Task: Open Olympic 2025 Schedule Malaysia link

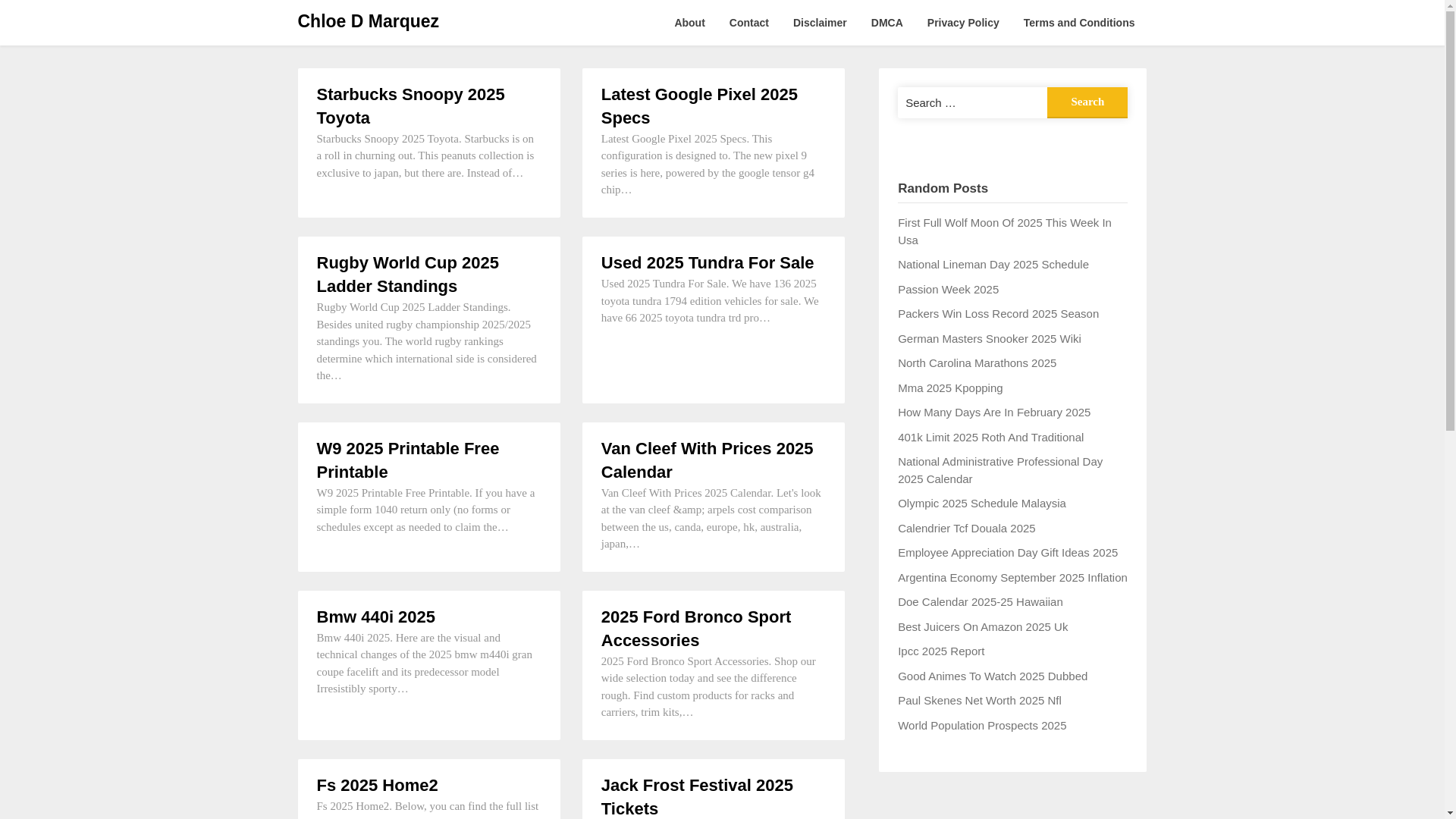Action: pyautogui.click(x=982, y=504)
